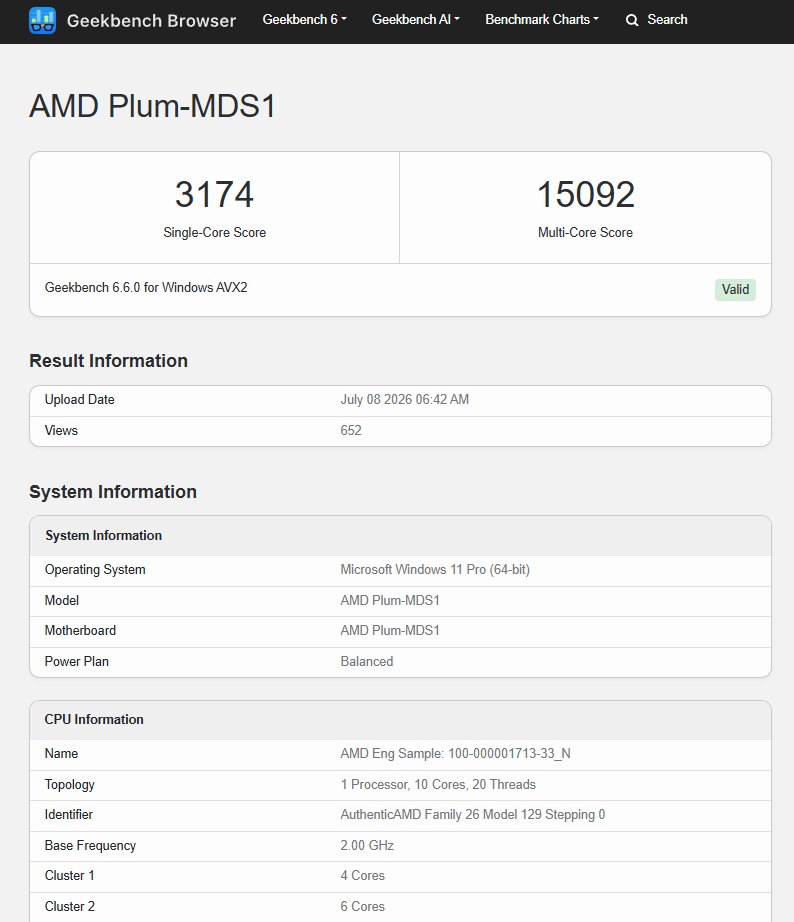Select the Balanced power plan value
The image size is (794, 922).
[x=366, y=662]
